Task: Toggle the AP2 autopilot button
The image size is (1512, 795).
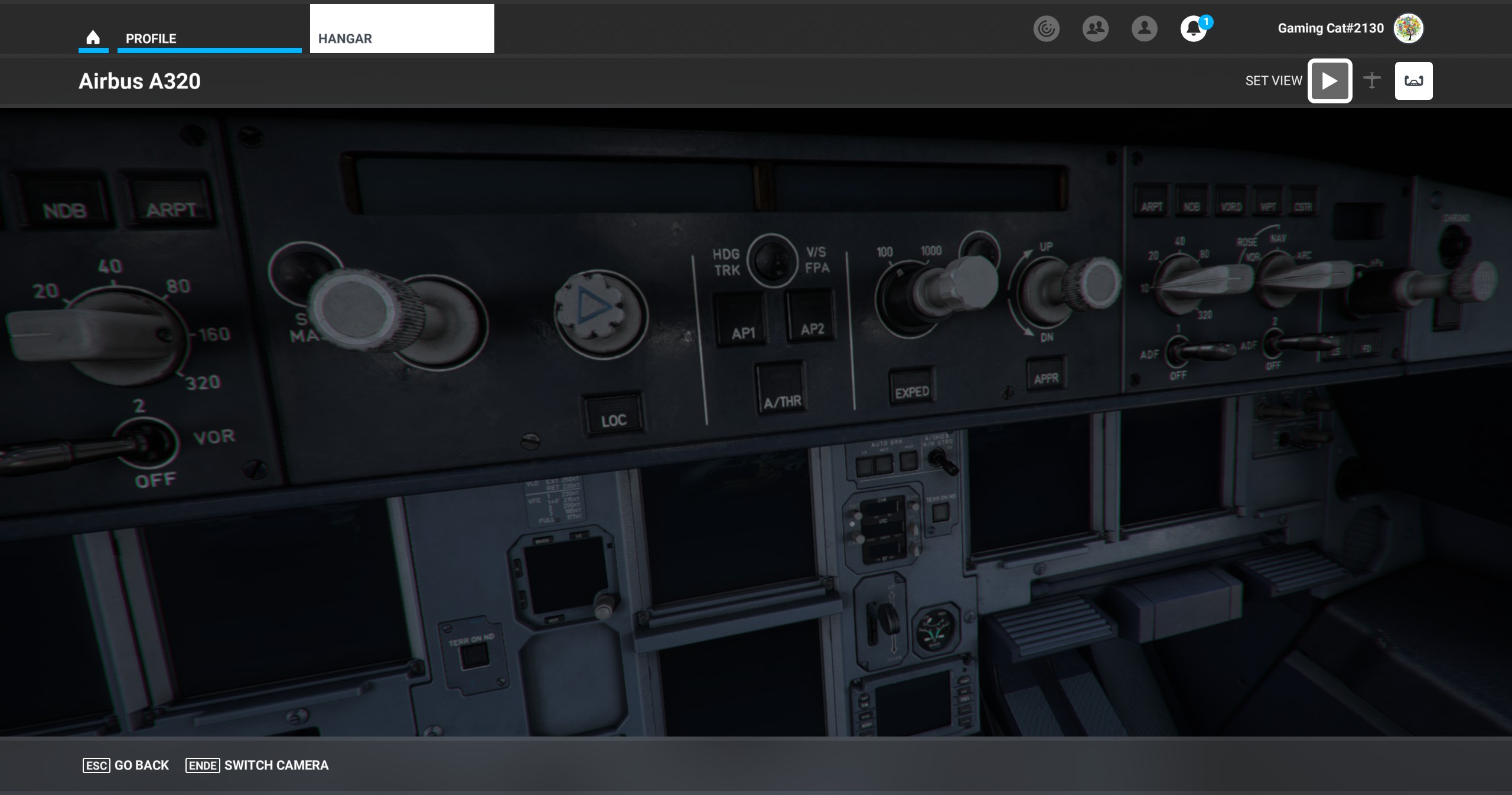Action: [812, 316]
